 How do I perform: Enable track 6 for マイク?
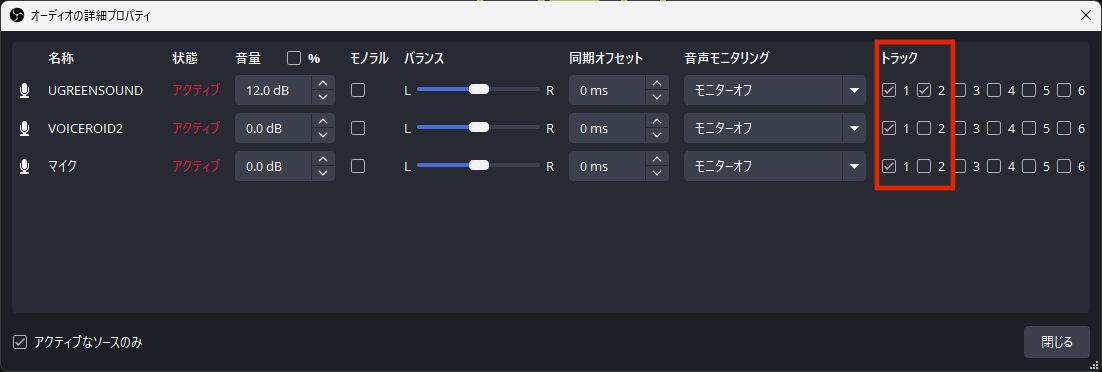[x=1064, y=166]
